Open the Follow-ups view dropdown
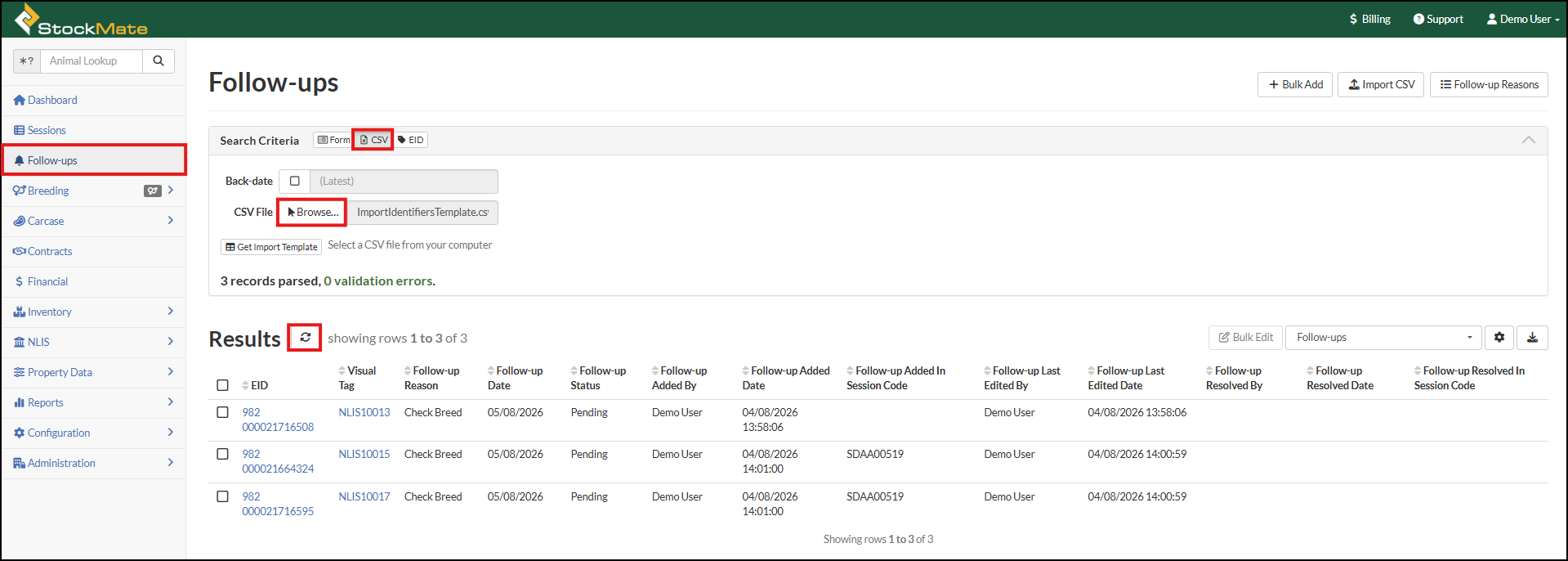This screenshot has width=1568, height=561. 1383,337
